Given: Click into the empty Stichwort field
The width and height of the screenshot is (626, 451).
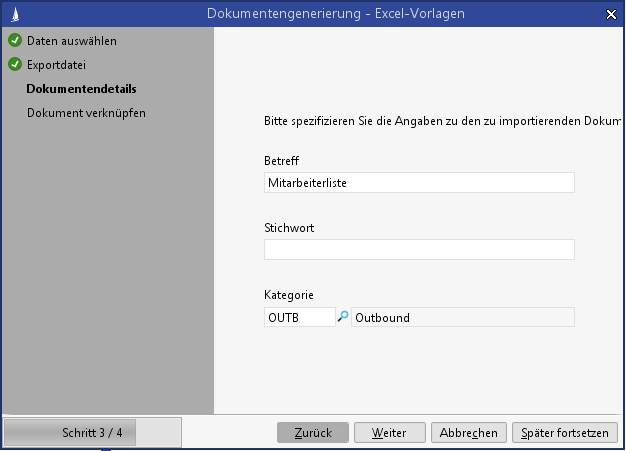Looking at the screenshot, I should point(419,250).
